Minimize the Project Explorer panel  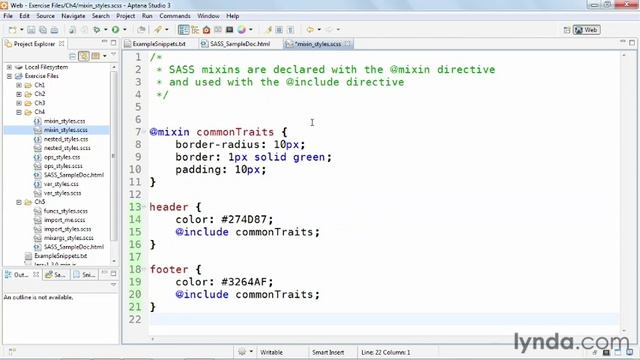click(104, 42)
